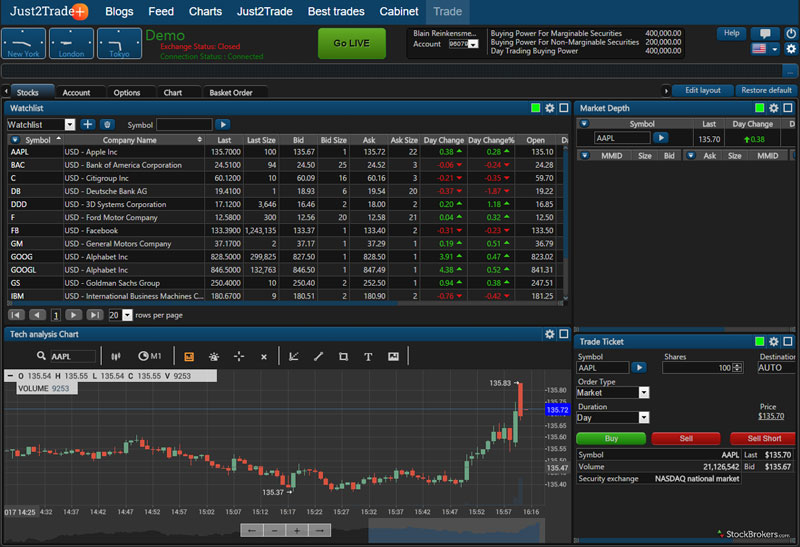Open the Watchlist selector dropdown
Image resolution: width=800 pixels, height=547 pixels.
[70, 125]
